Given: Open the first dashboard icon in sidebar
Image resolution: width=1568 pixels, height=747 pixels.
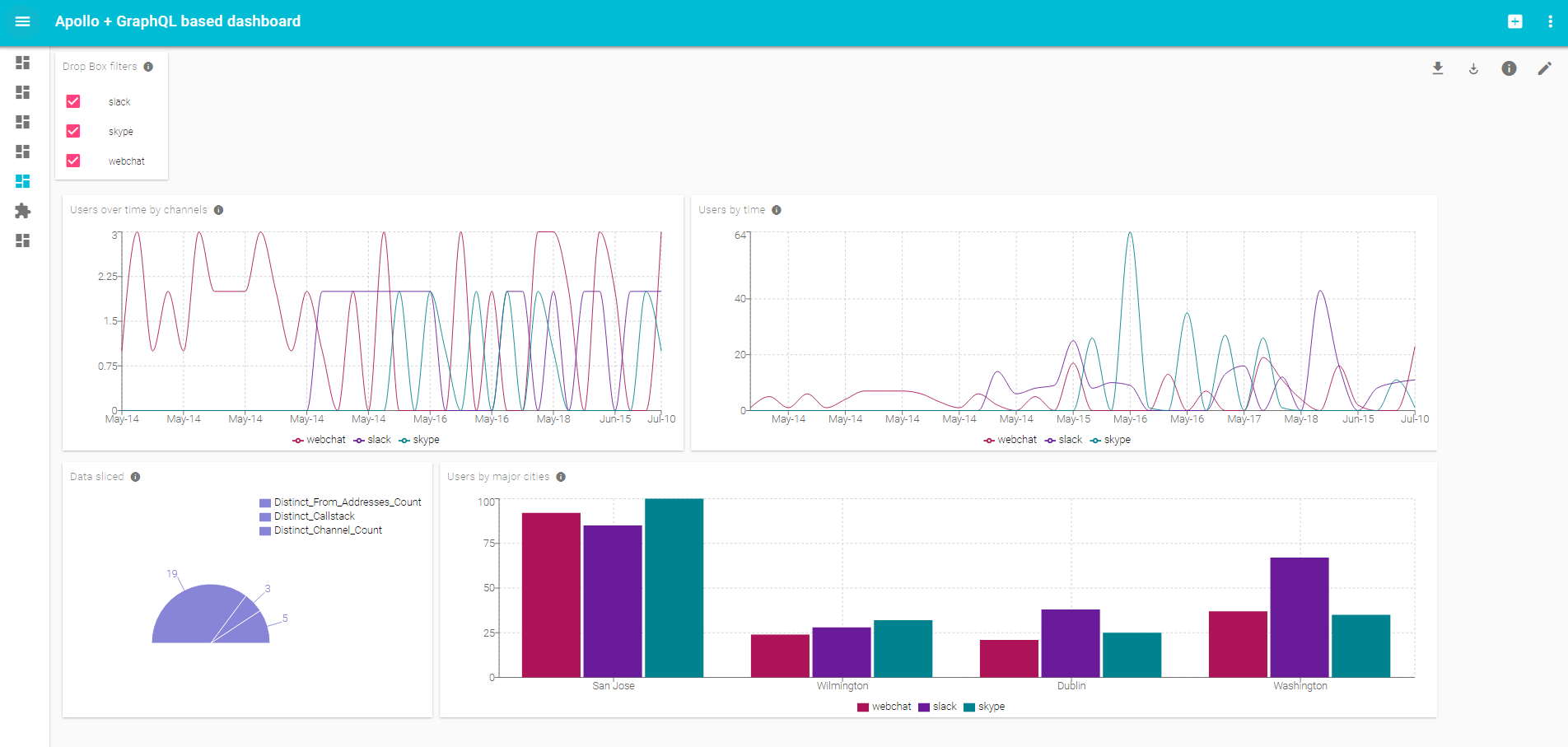Looking at the screenshot, I should click(23, 63).
